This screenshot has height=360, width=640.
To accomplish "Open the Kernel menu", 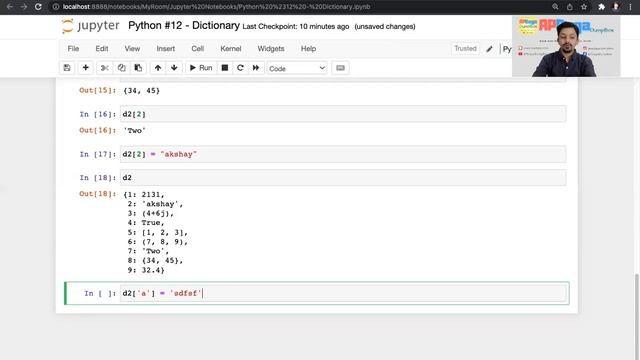I will click(x=231, y=49).
